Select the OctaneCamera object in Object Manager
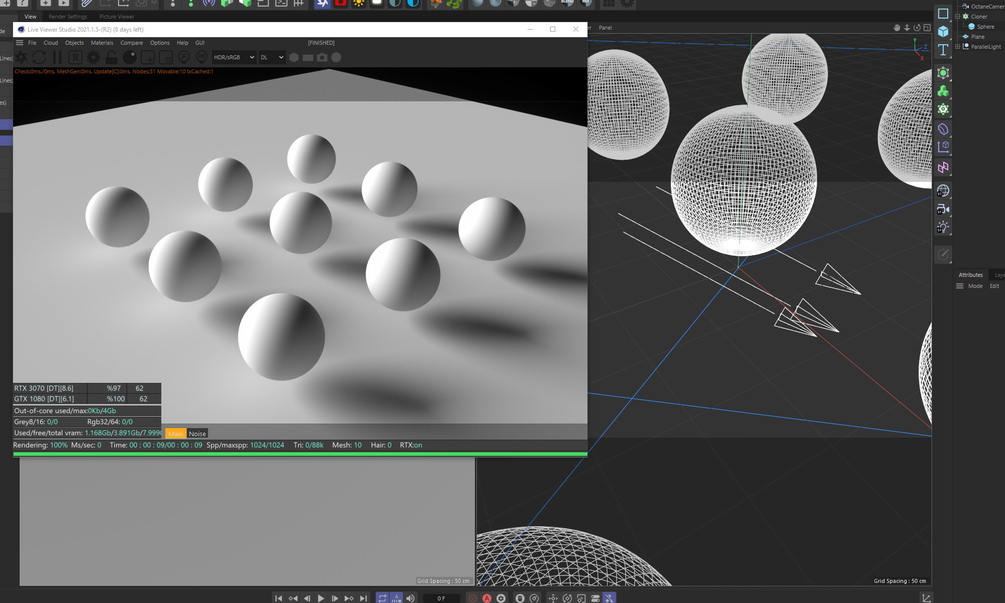This screenshot has width=1005, height=603. 988,6
